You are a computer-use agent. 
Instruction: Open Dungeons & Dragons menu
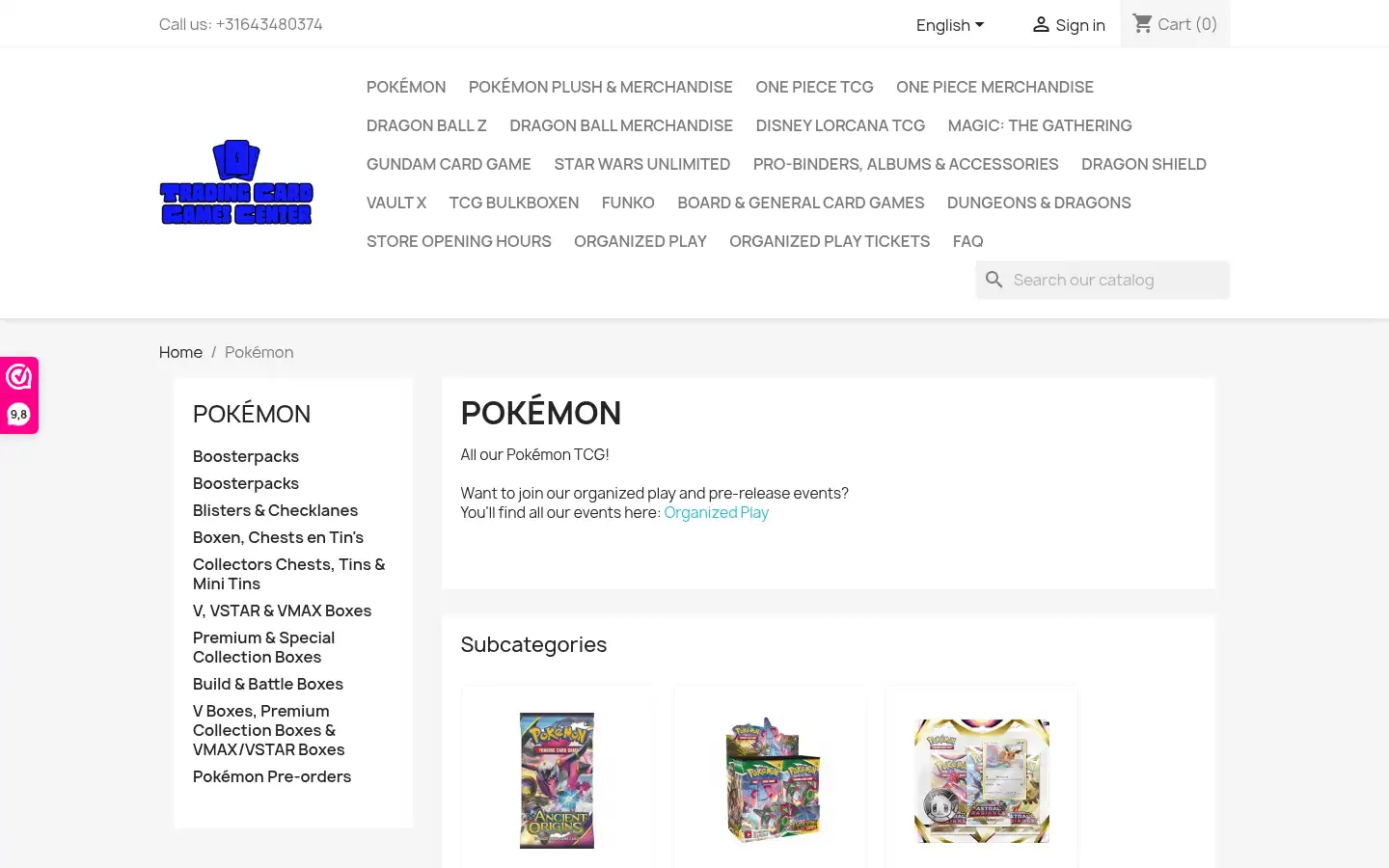pyautogui.click(x=1039, y=203)
